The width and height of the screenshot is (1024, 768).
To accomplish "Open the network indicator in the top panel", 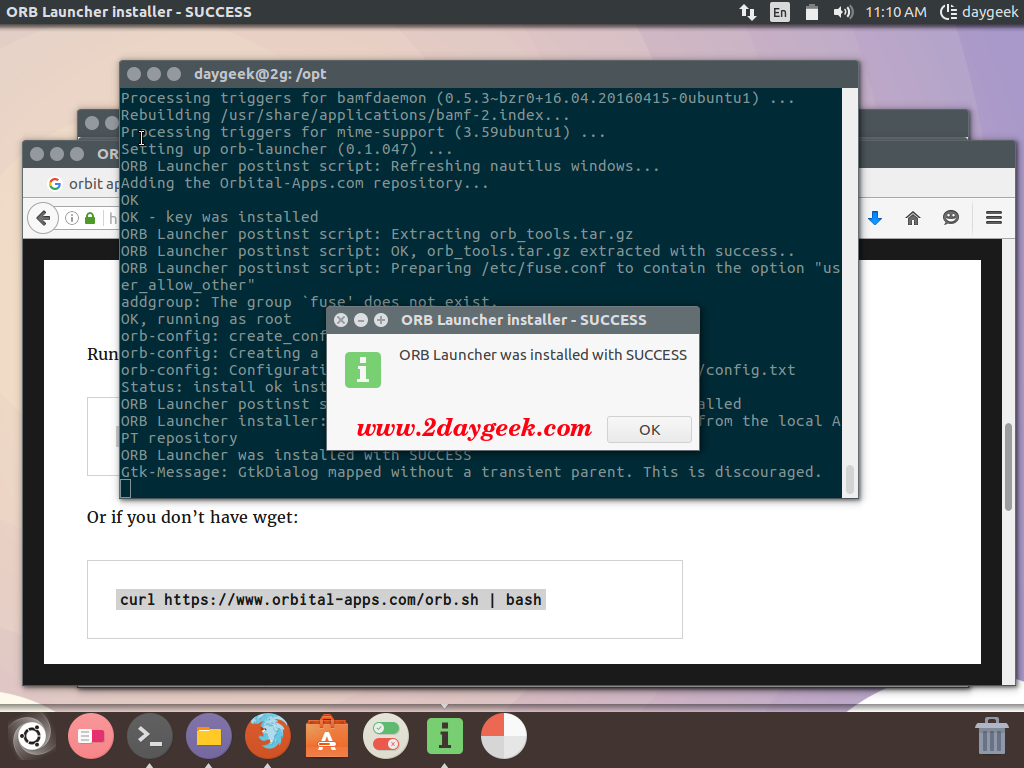I will pyautogui.click(x=748, y=12).
